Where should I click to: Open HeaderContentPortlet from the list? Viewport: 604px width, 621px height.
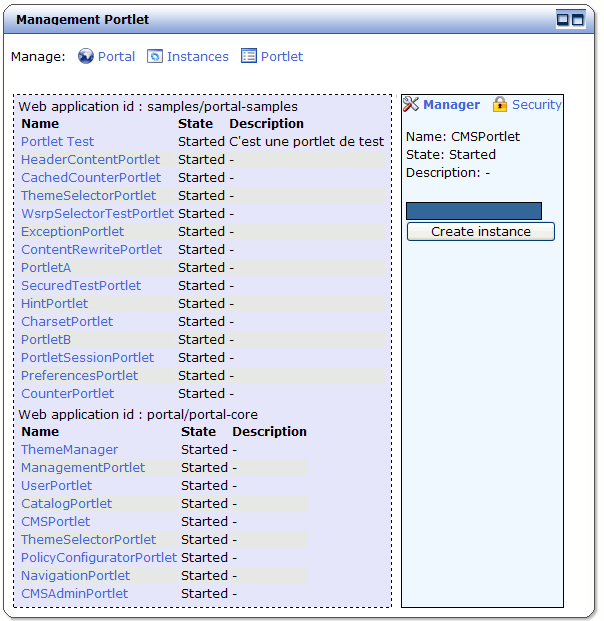point(90,160)
